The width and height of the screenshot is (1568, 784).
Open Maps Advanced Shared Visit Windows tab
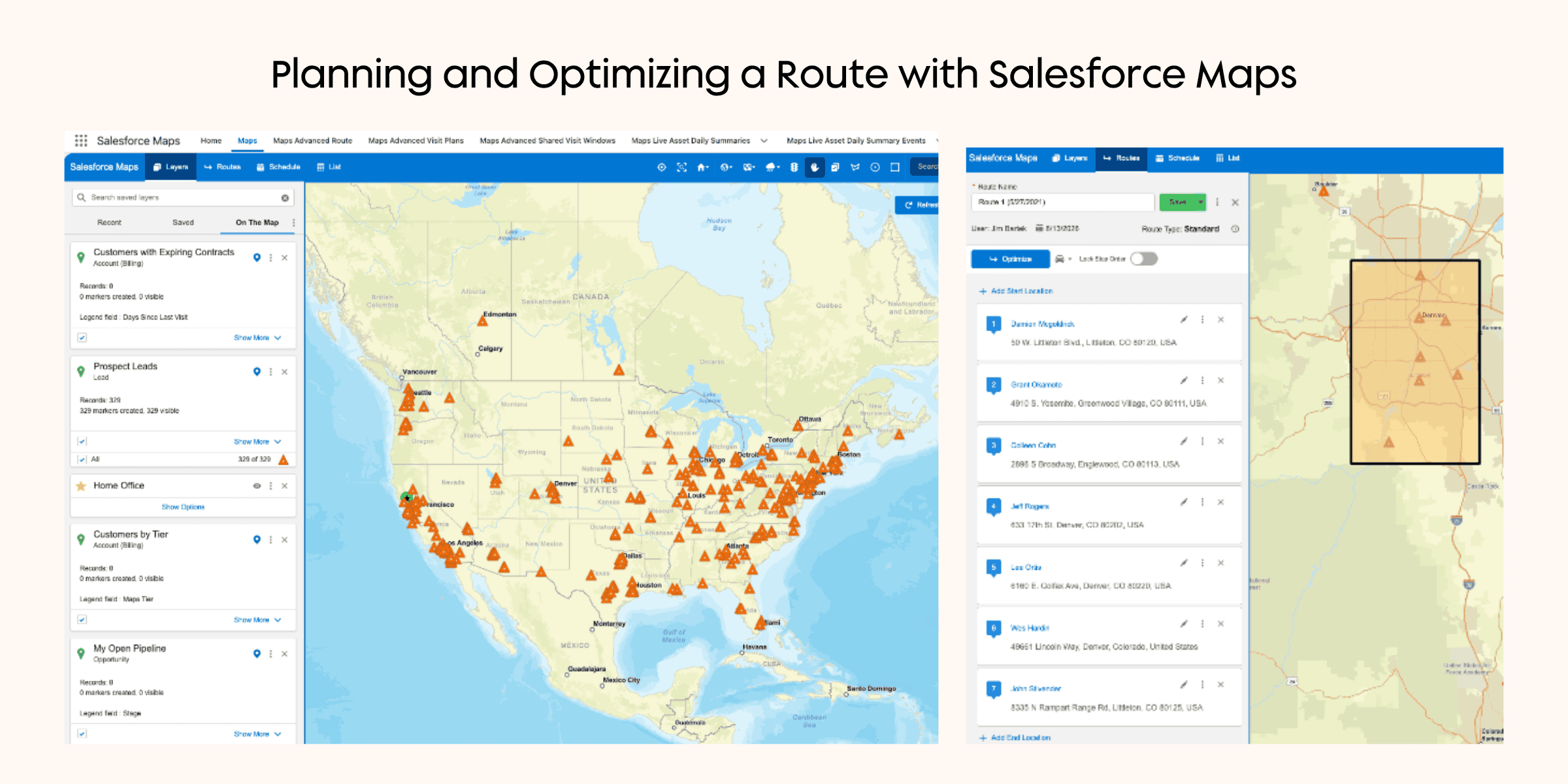(x=547, y=140)
